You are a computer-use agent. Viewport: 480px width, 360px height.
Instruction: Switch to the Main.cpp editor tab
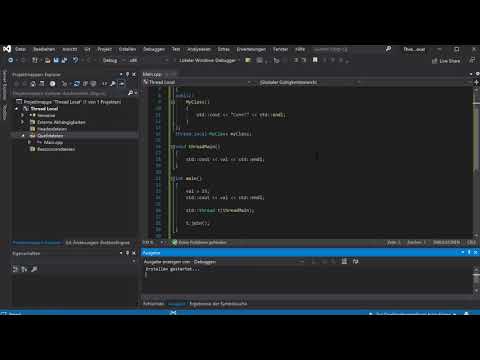(152, 74)
